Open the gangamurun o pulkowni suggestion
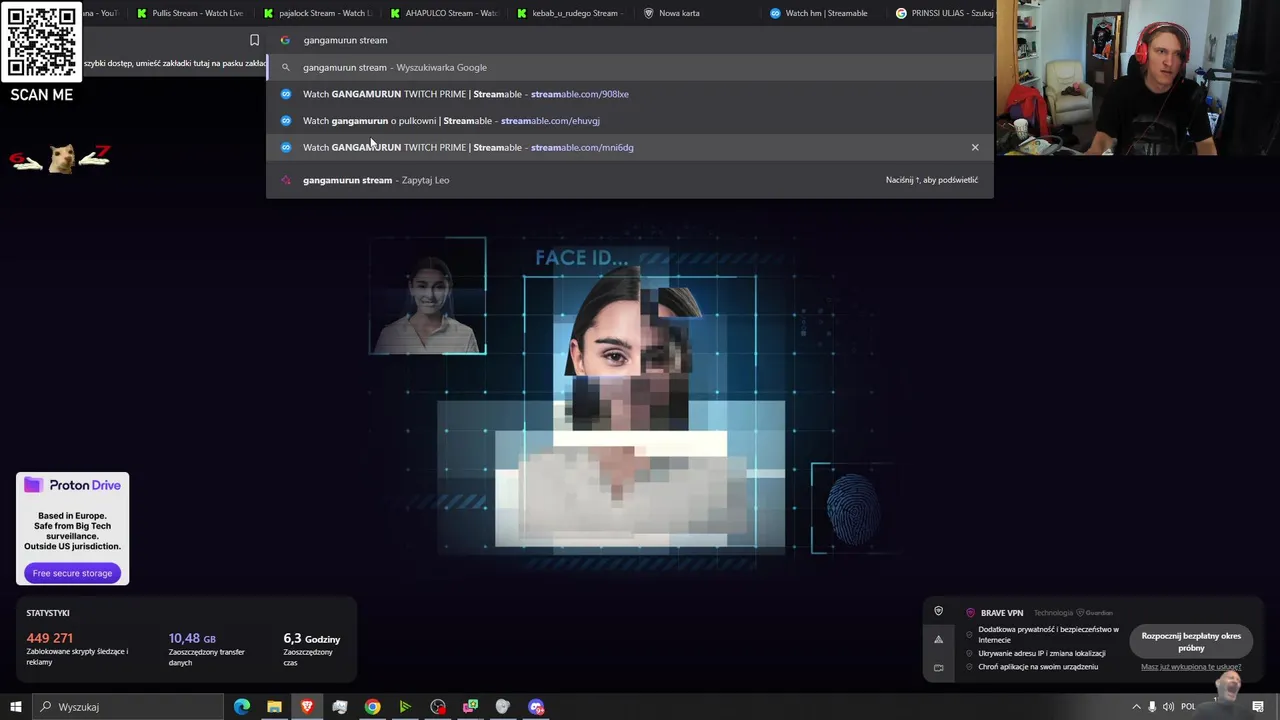The image size is (1280, 720). (x=630, y=120)
